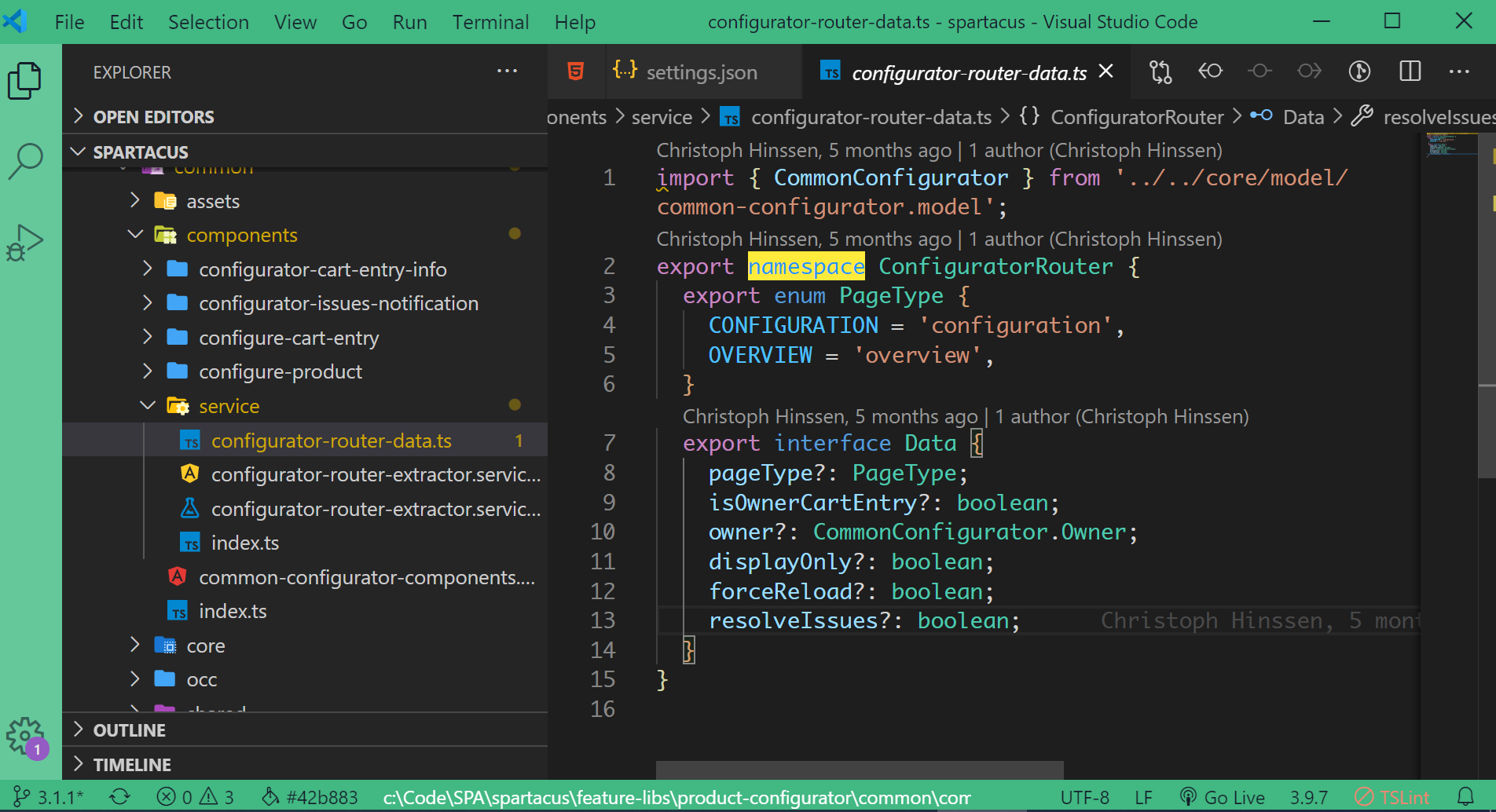The width and height of the screenshot is (1496, 812).
Task: Click the compare changes icon in editor toolbar
Action: point(1160,71)
